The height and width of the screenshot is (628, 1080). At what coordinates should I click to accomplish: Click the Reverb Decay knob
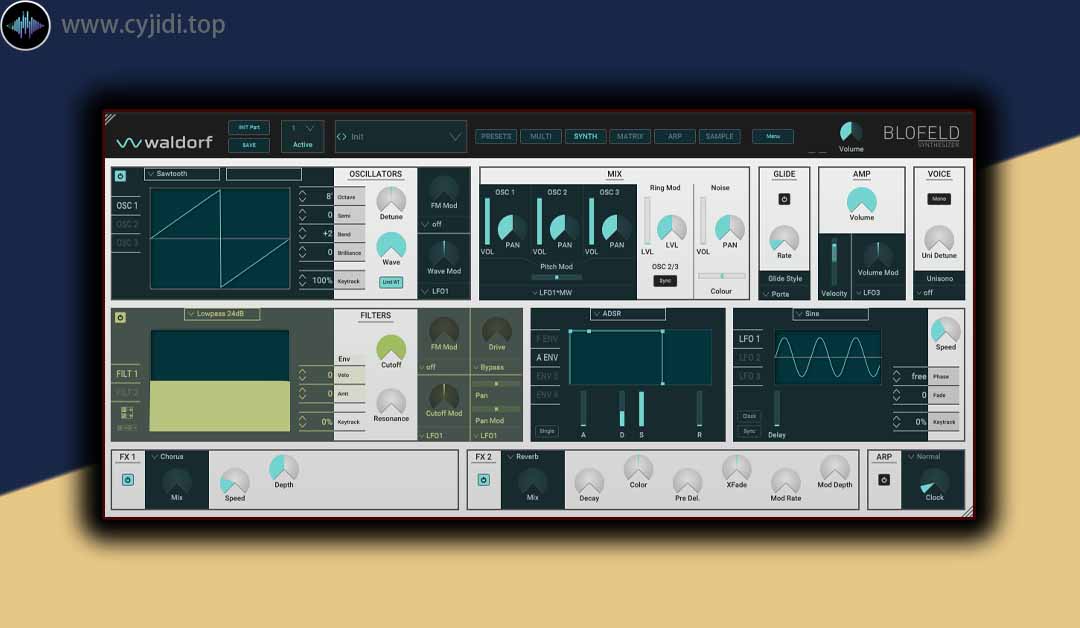point(589,481)
